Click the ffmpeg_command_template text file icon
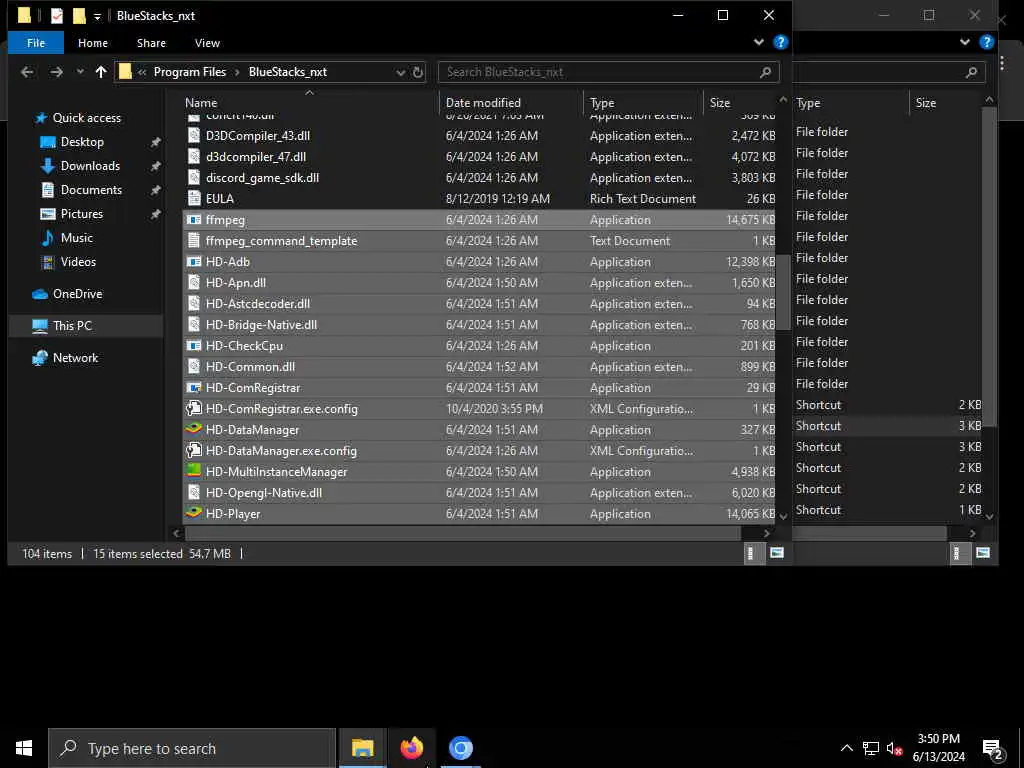 click(194, 240)
